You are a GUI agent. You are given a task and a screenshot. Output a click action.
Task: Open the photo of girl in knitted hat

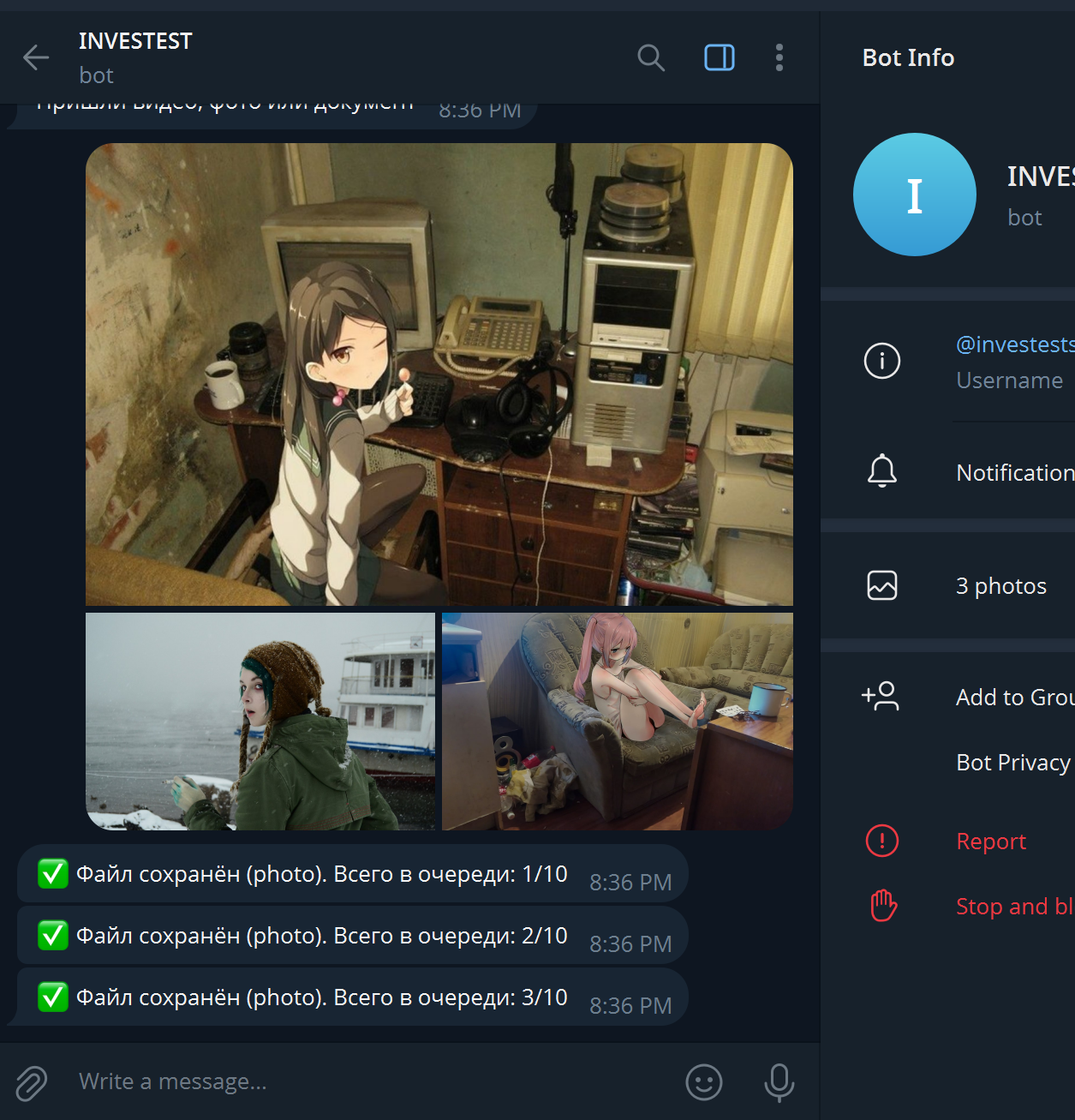tap(260, 721)
